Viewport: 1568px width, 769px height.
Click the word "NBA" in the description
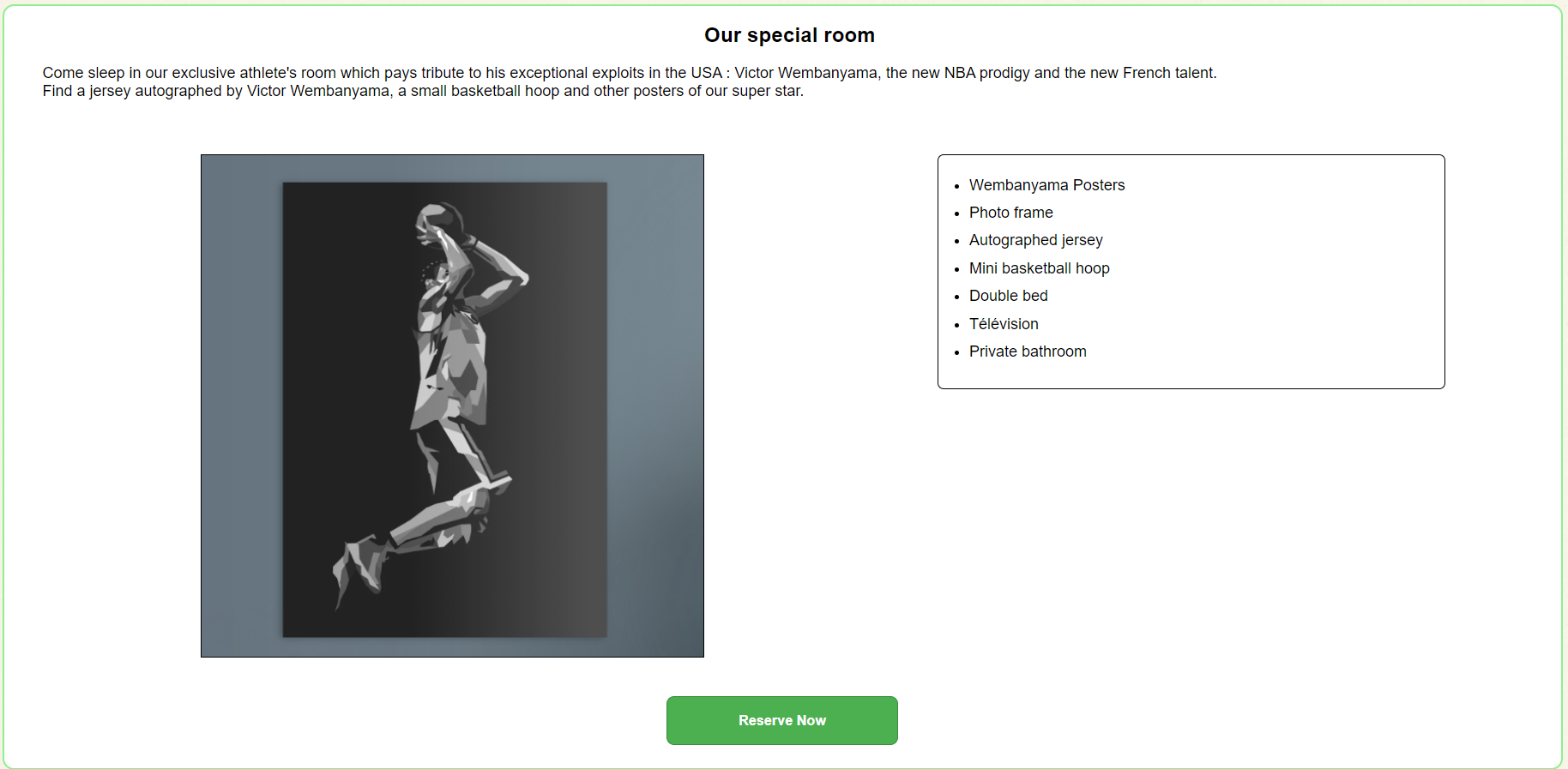tap(960, 73)
